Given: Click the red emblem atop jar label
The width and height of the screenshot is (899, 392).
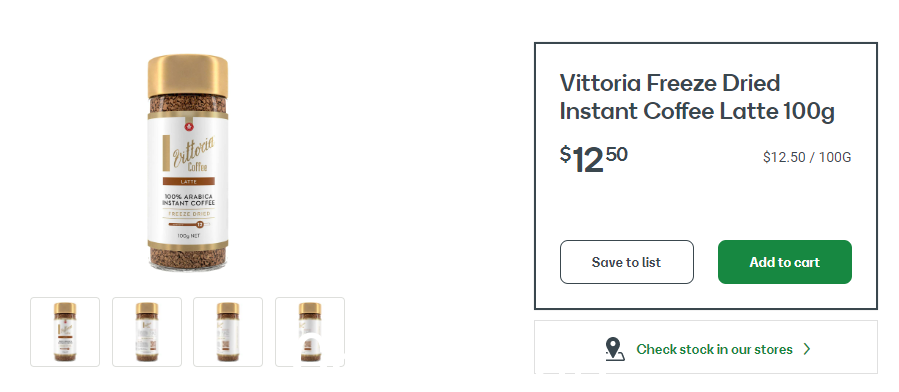Looking at the screenshot, I should click(x=187, y=127).
